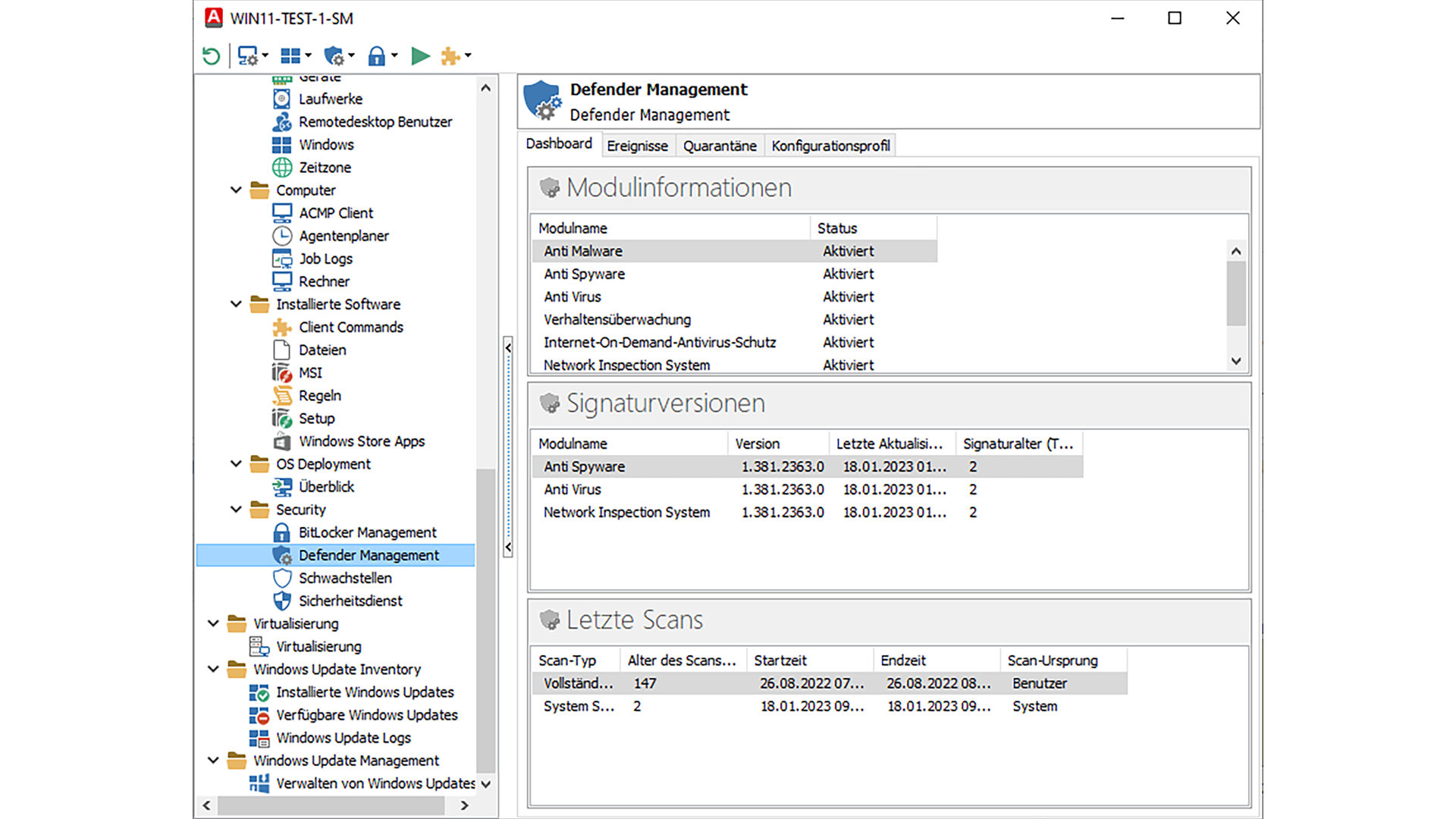Select the Verhaltensüberwachung module row
The width and height of the screenshot is (1456, 819).
(735, 319)
